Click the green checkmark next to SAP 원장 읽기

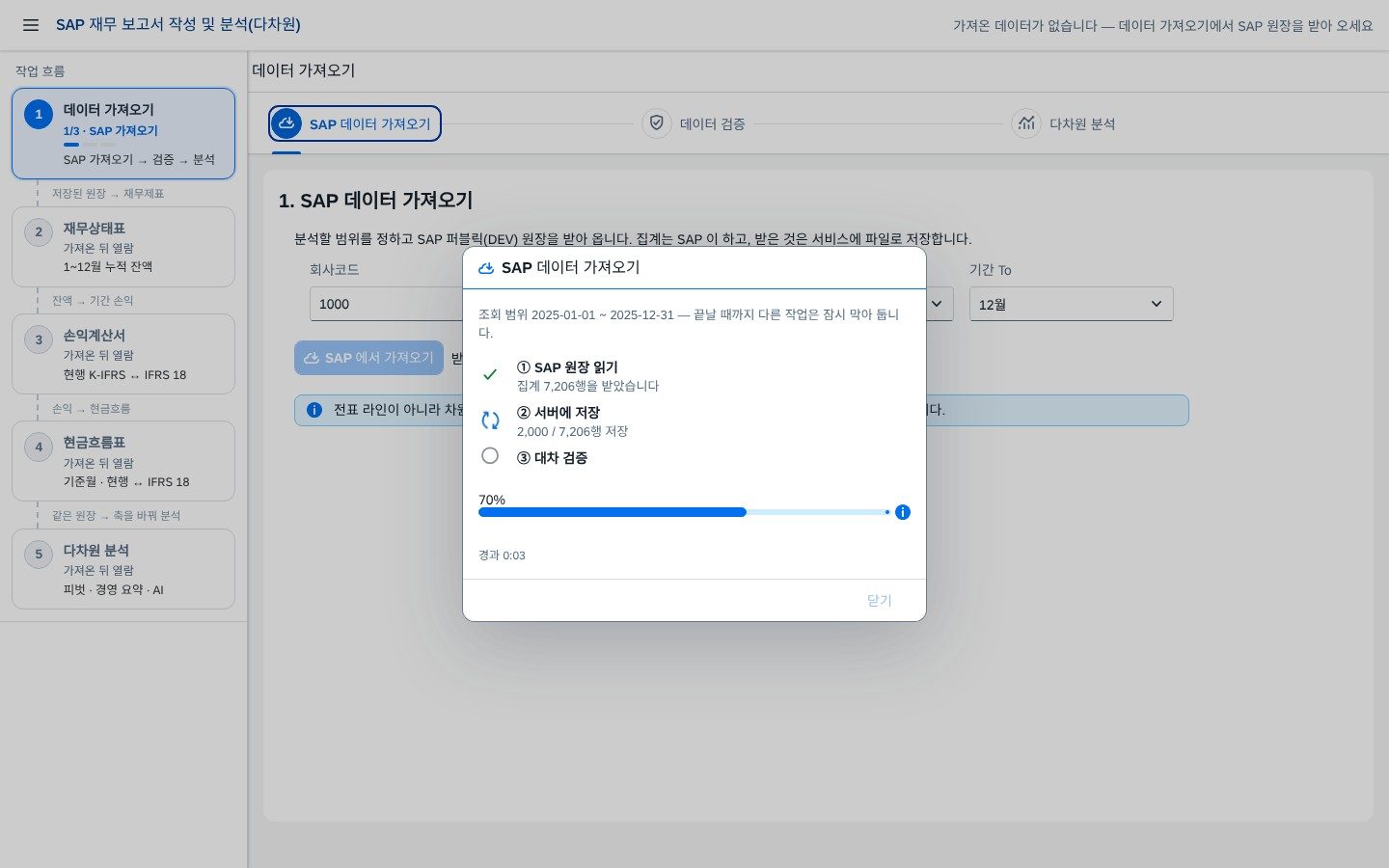pos(490,374)
